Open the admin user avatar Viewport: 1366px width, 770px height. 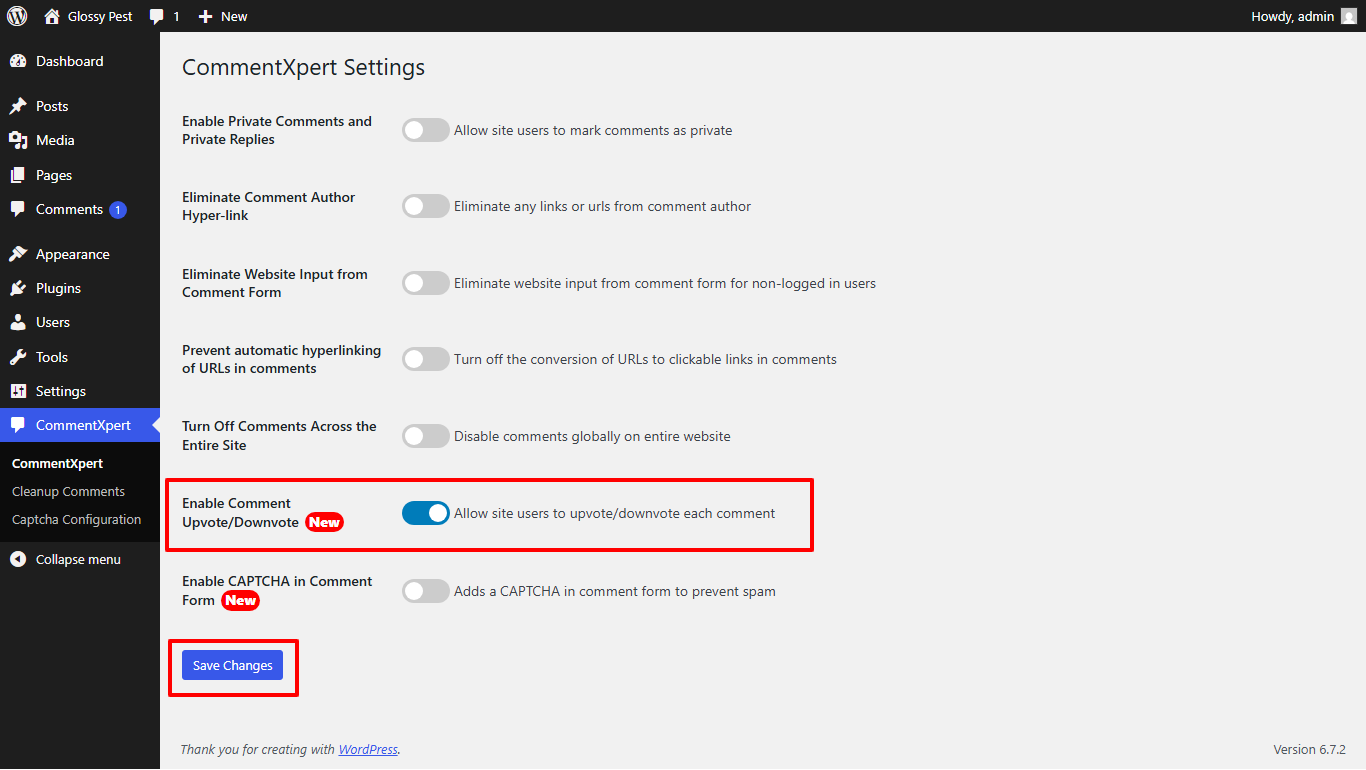pyautogui.click(x=1348, y=16)
